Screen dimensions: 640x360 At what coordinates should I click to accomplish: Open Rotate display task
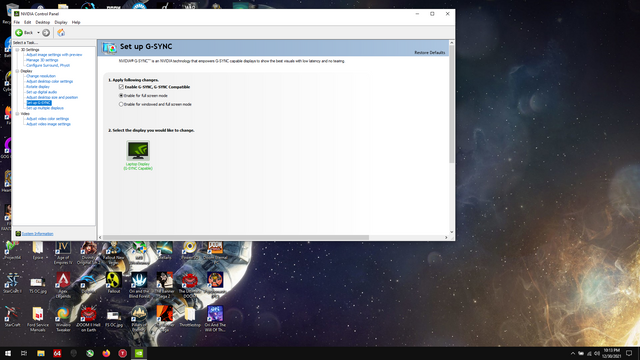38,87
